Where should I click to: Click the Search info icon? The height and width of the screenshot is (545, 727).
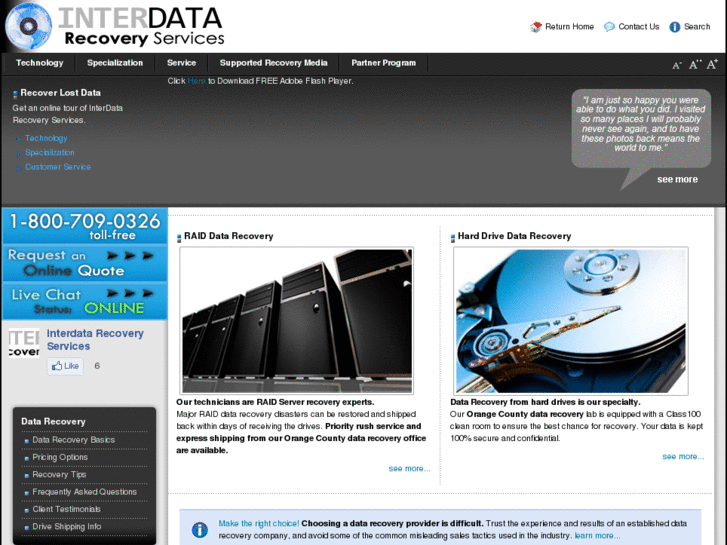(675, 27)
